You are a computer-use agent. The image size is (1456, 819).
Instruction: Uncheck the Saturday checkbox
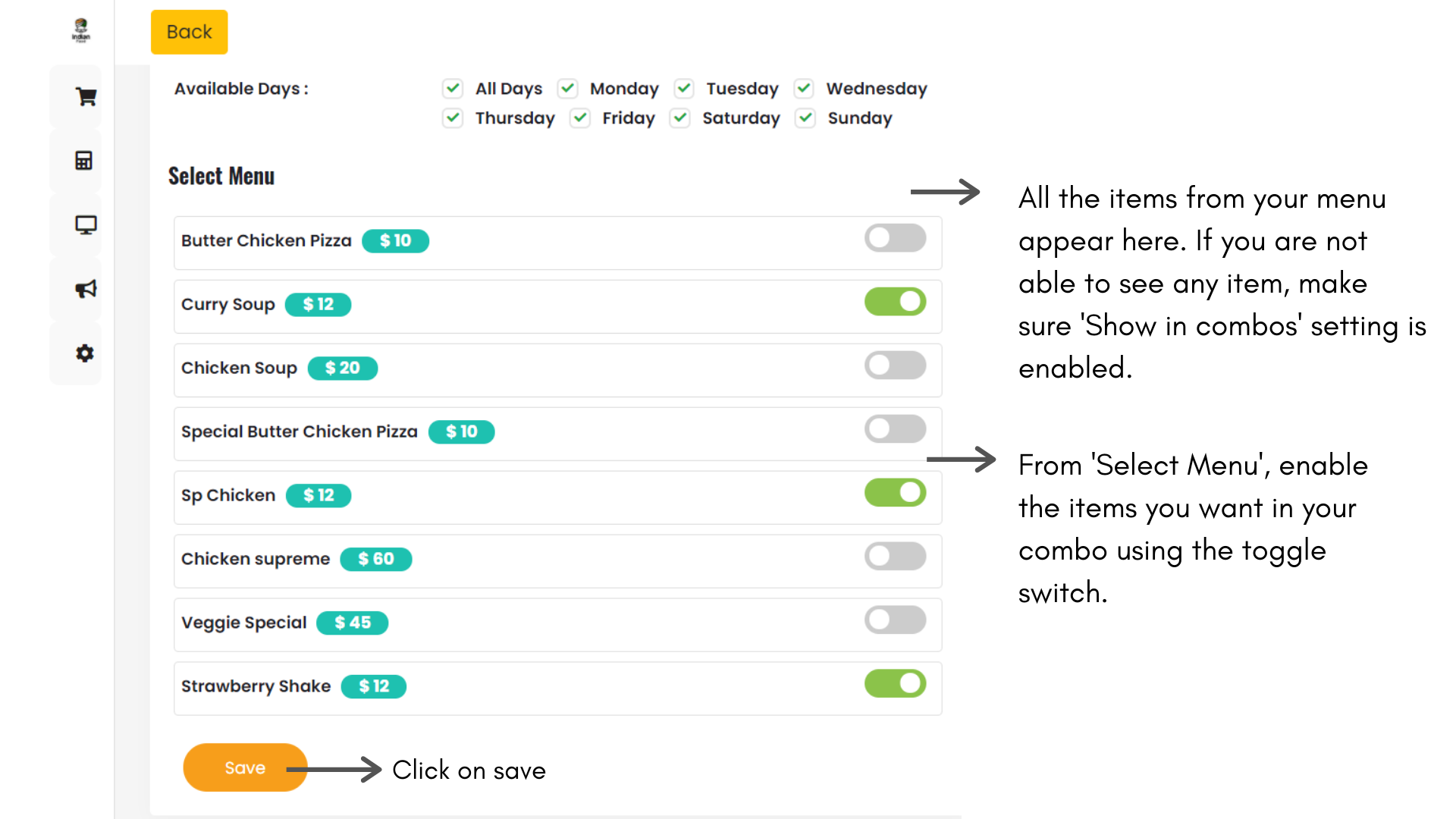pos(680,118)
